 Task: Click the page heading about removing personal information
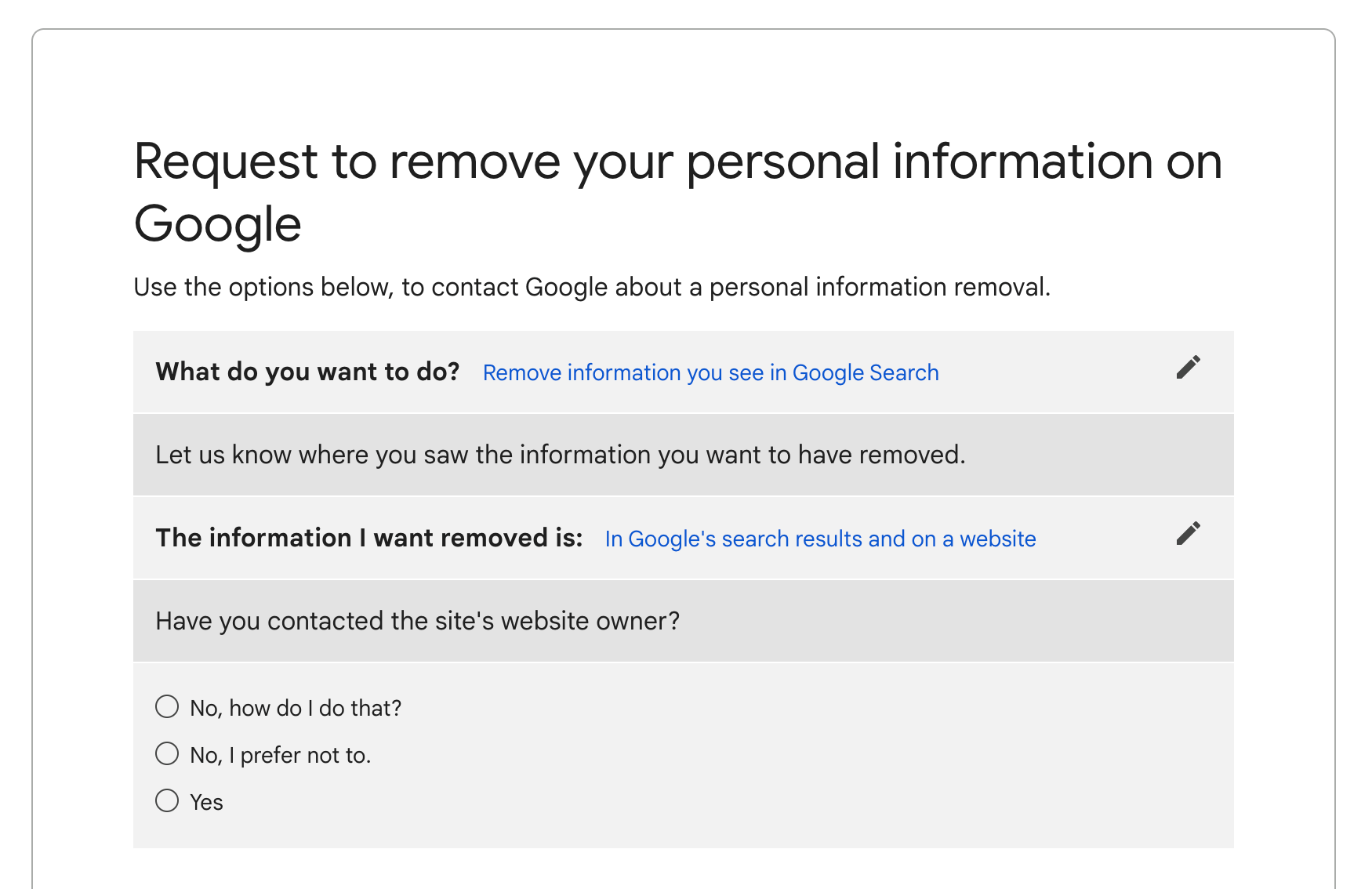tap(679, 192)
